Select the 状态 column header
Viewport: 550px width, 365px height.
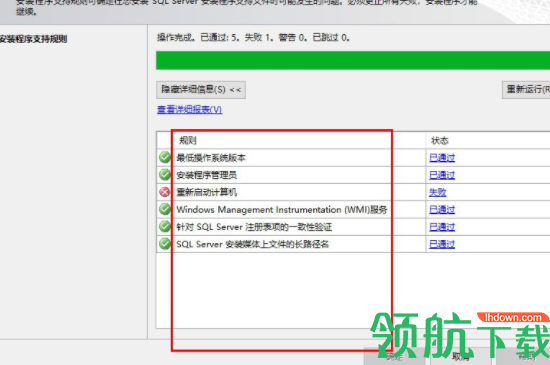[x=440, y=141]
